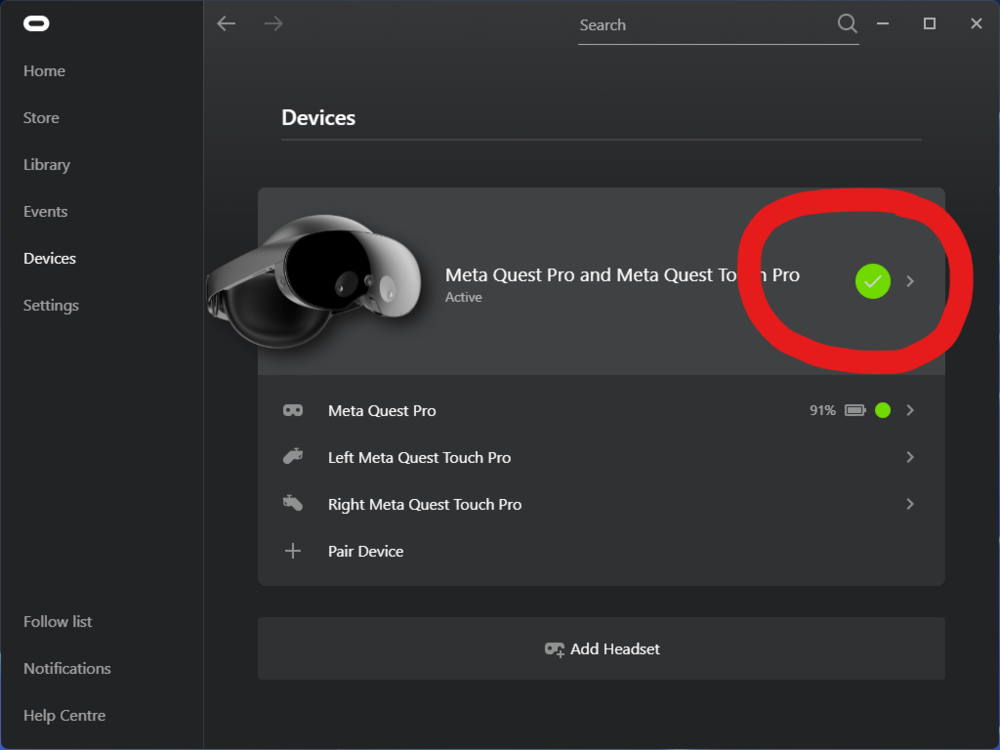Image resolution: width=1000 pixels, height=750 pixels.
Task: Select the Meta Quest Pro device row label
Action: [x=382, y=411]
